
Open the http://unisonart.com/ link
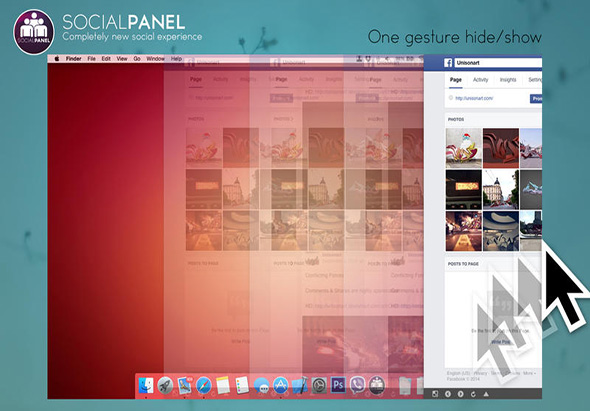(474, 98)
